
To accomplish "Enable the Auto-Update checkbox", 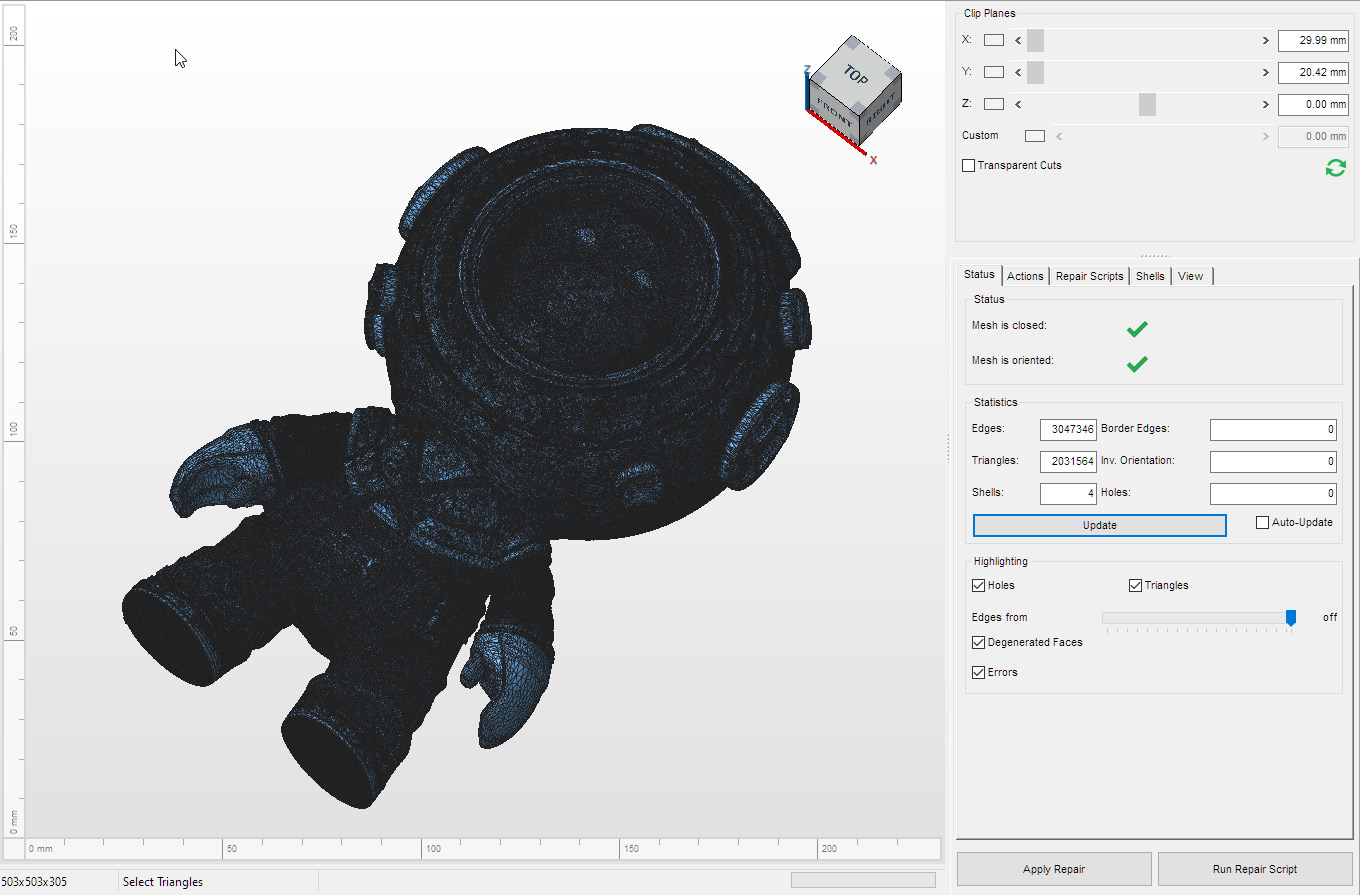I will (x=1262, y=523).
